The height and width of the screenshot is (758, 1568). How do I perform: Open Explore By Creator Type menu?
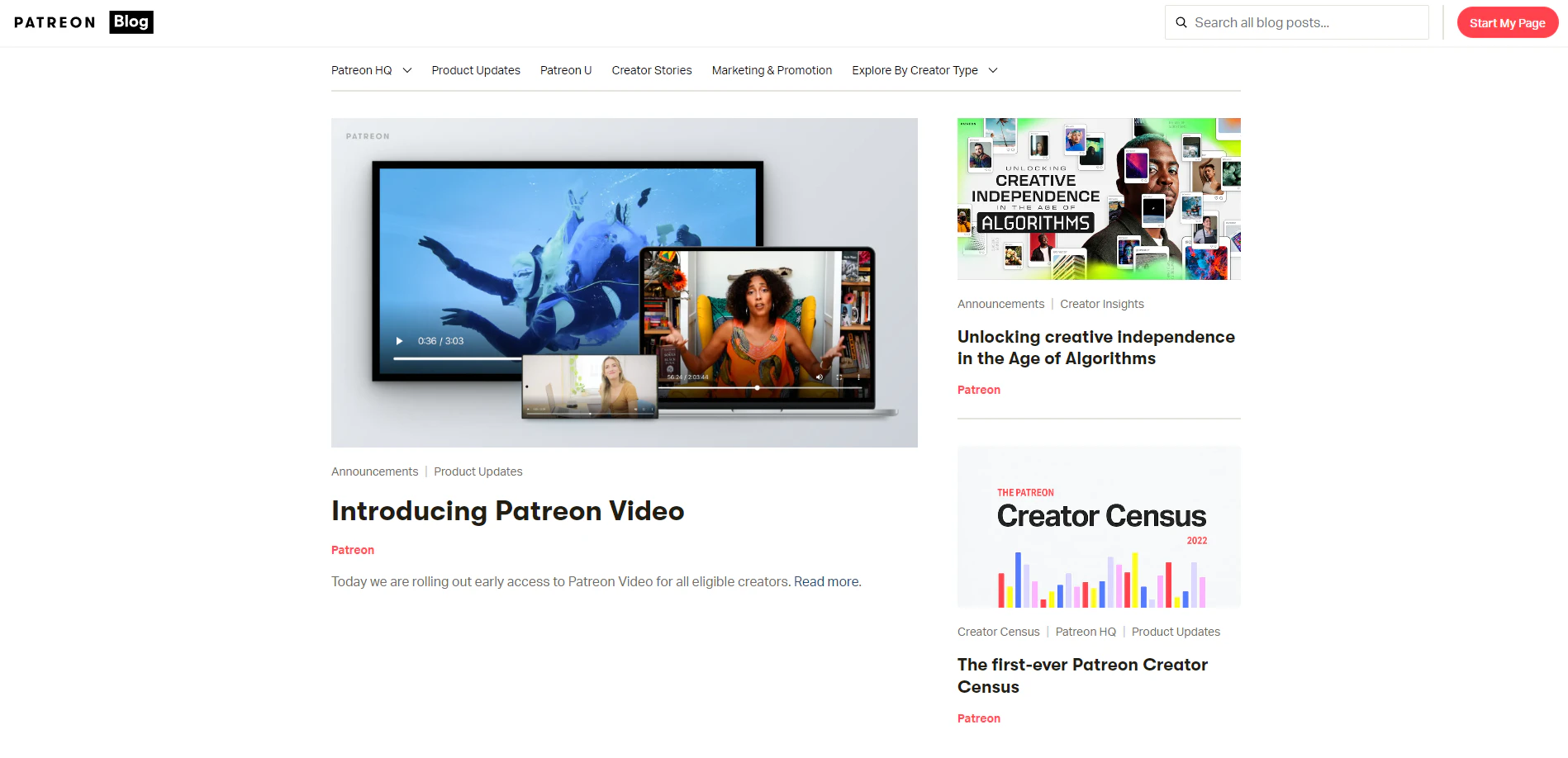coord(915,70)
